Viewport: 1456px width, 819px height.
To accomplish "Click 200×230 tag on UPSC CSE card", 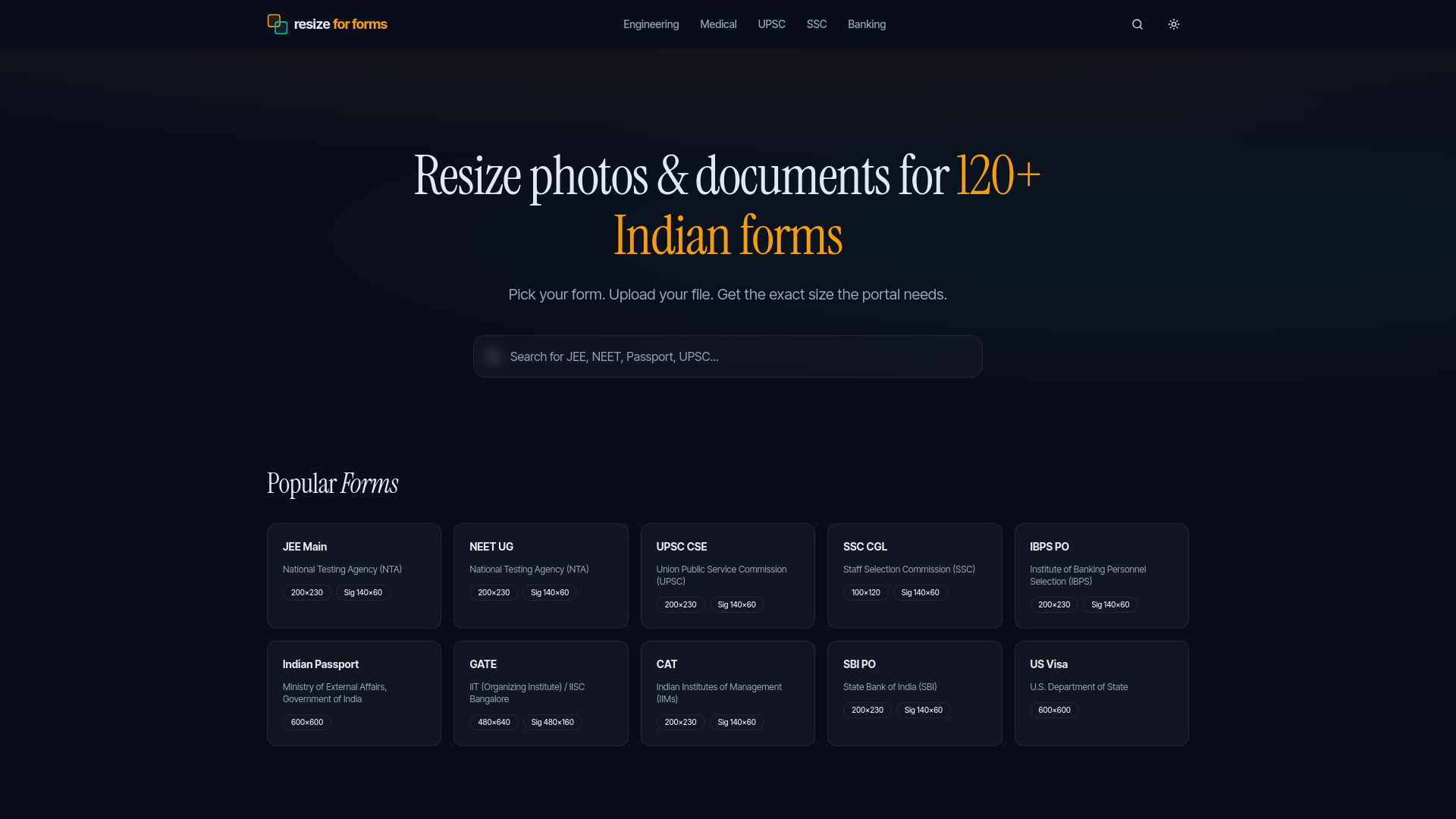I will 680,605.
